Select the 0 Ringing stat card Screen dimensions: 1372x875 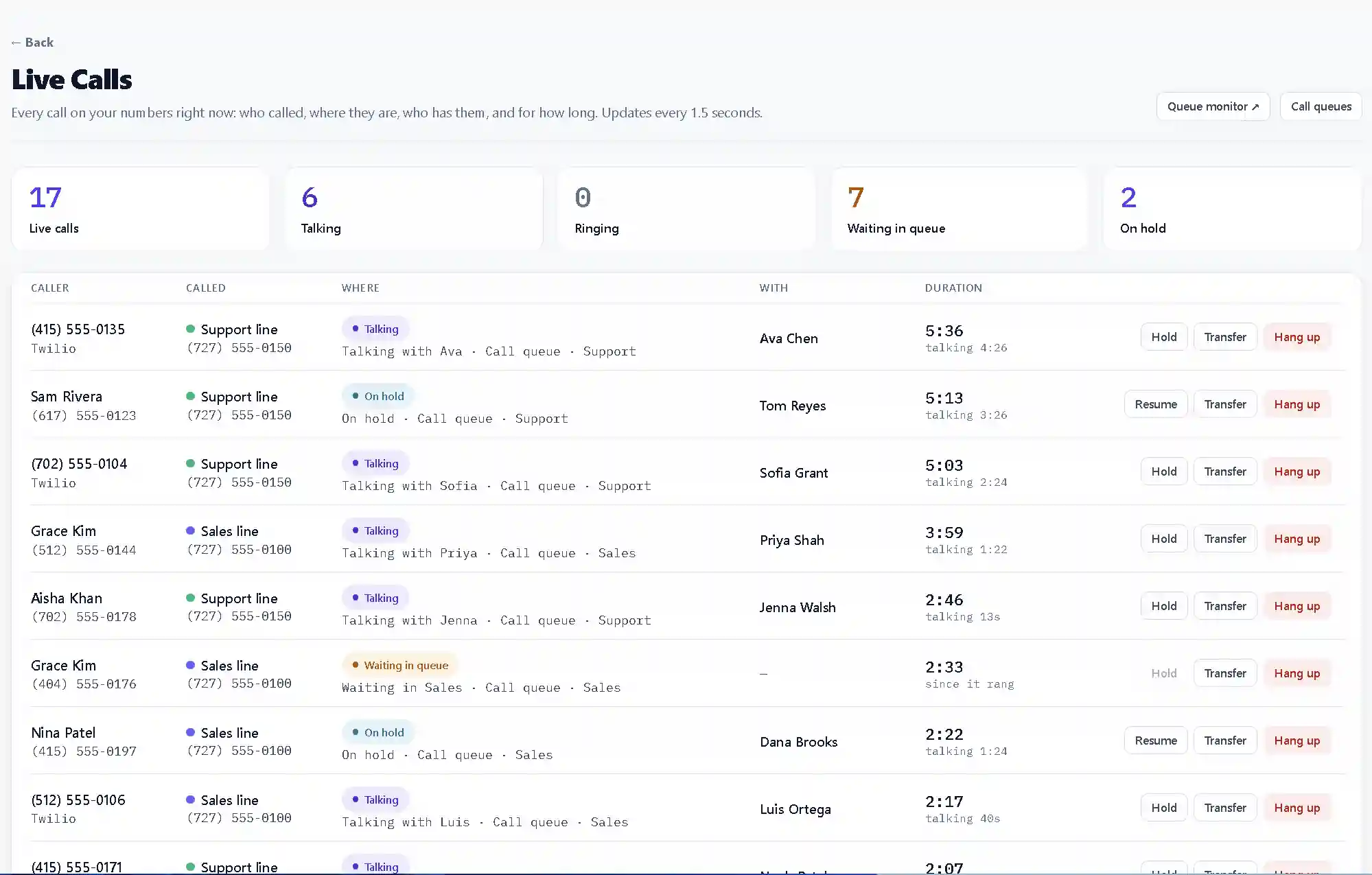(686, 209)
